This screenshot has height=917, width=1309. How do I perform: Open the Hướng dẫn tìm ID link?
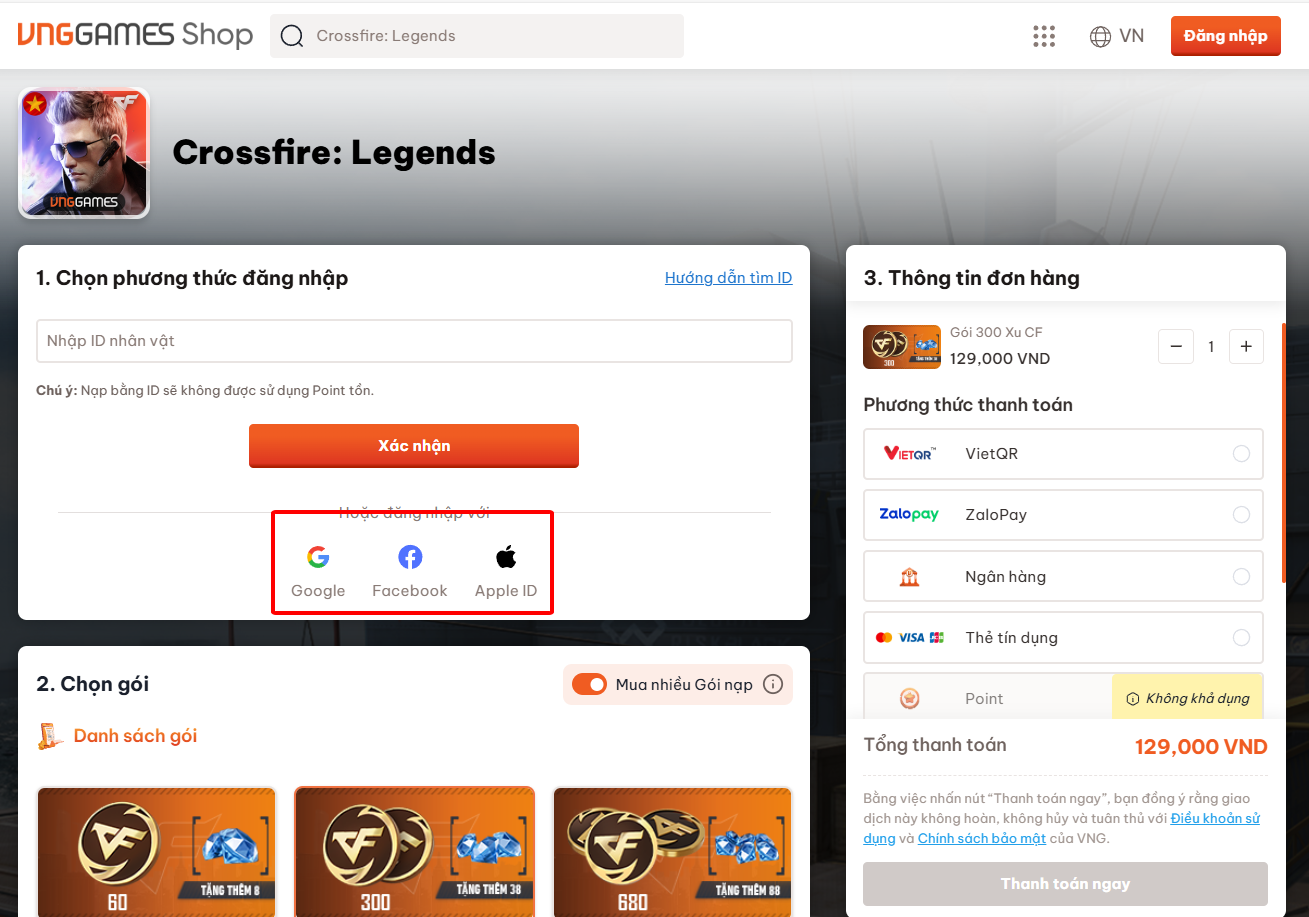click(729, 278)
